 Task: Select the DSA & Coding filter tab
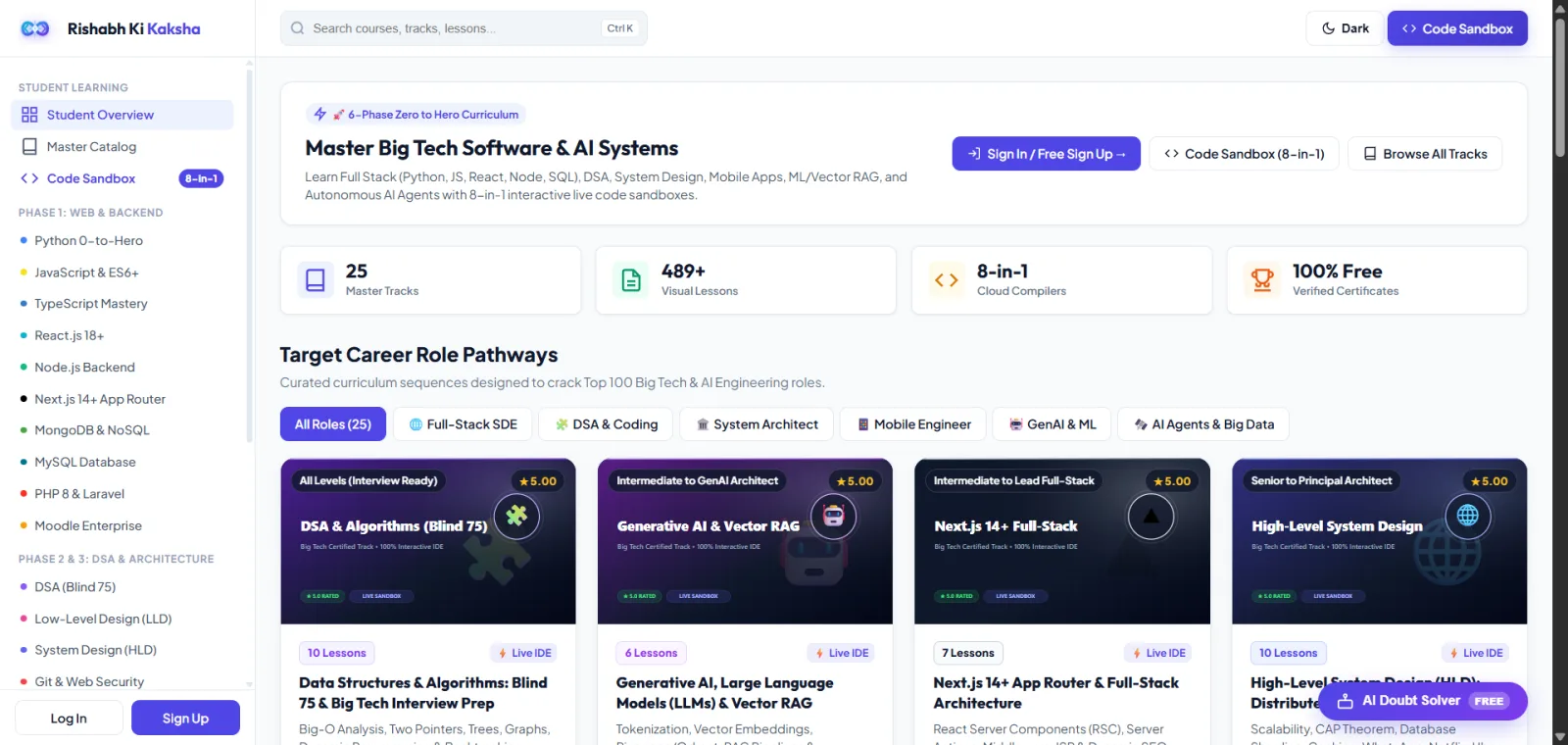click(x=606, y=424)
